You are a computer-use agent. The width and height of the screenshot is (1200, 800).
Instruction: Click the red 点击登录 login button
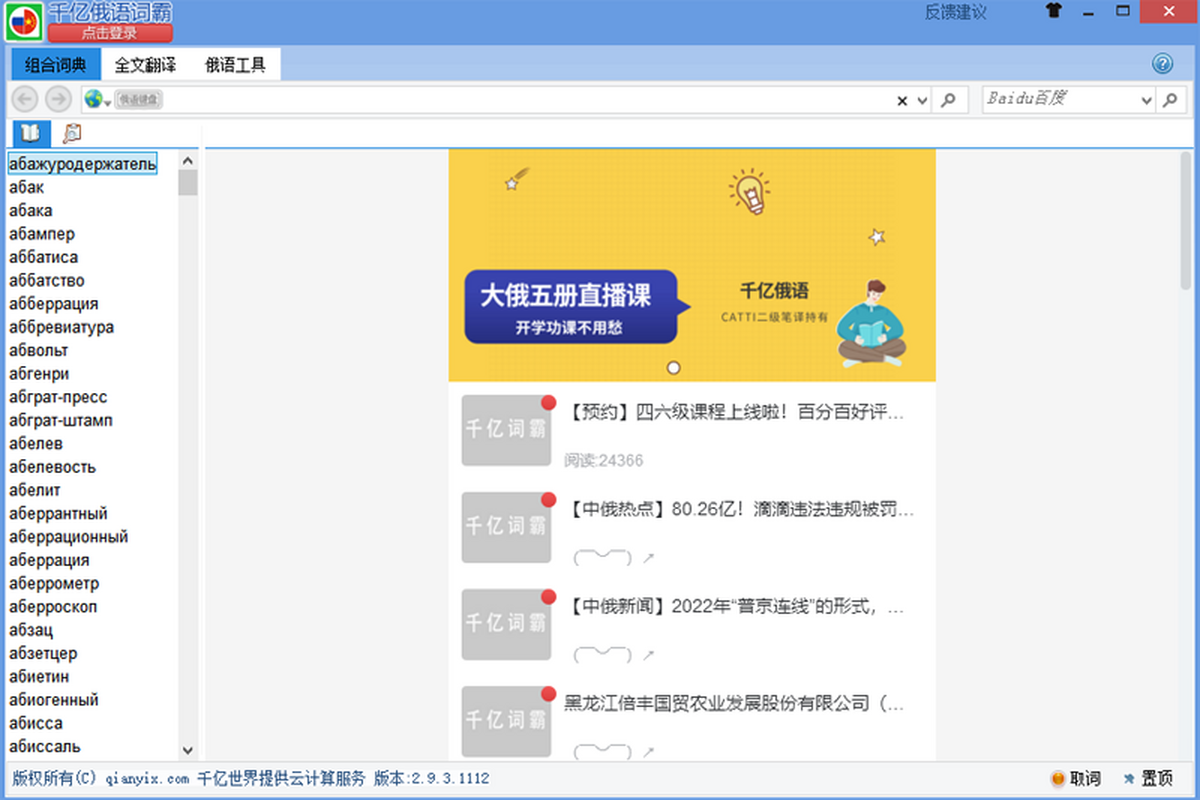pyautogui.click(x=109, y=33)
